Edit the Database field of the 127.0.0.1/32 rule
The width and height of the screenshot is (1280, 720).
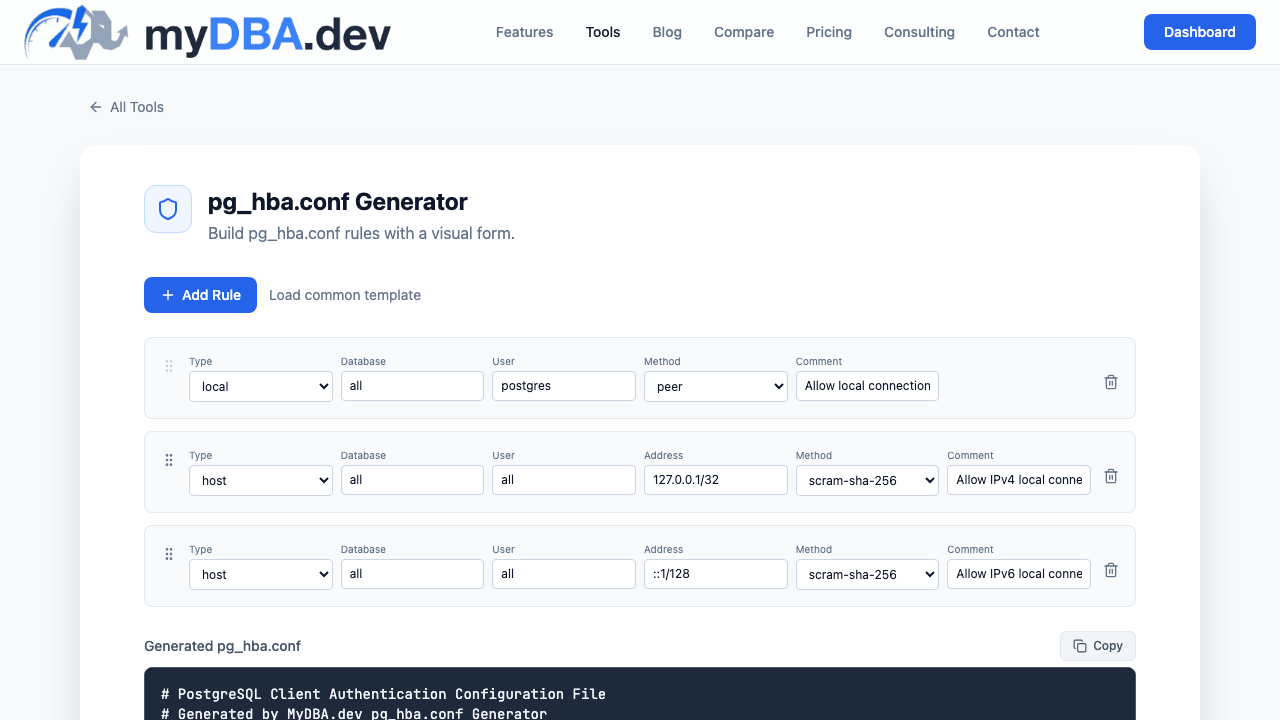pos(412,480)
